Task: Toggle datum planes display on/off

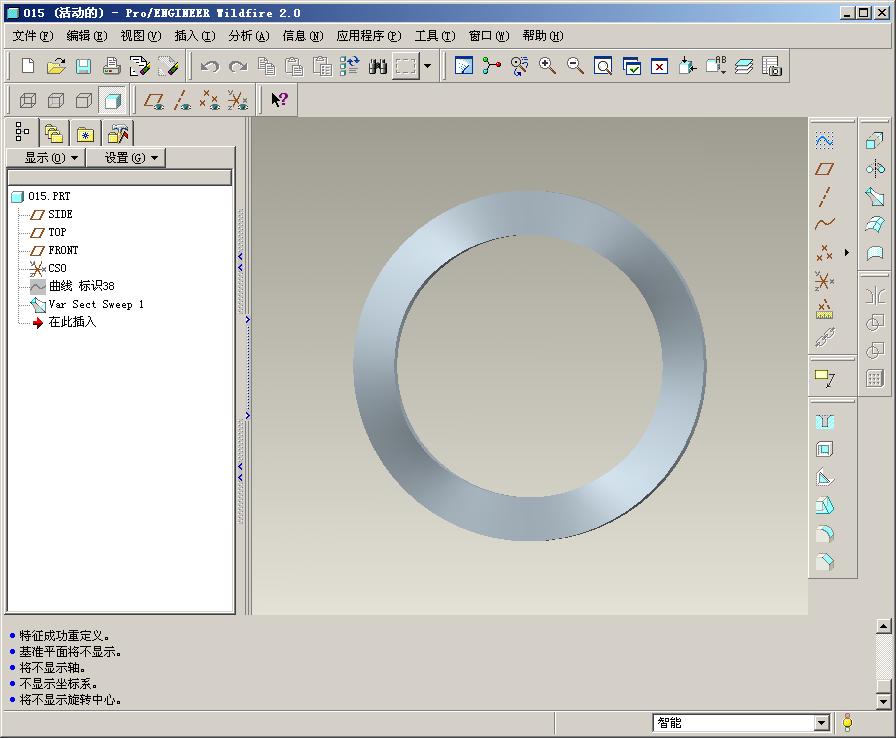Action: pos(154,101)
